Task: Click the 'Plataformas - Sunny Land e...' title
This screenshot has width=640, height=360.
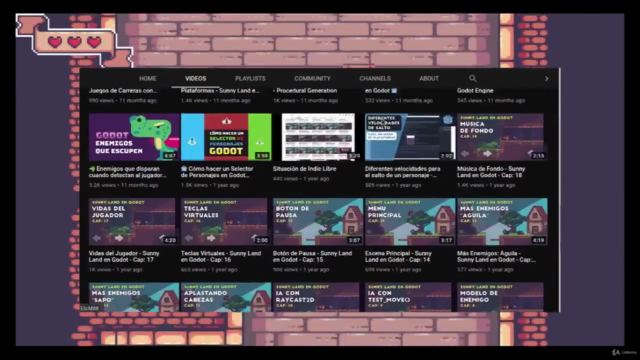Action: 220,91
